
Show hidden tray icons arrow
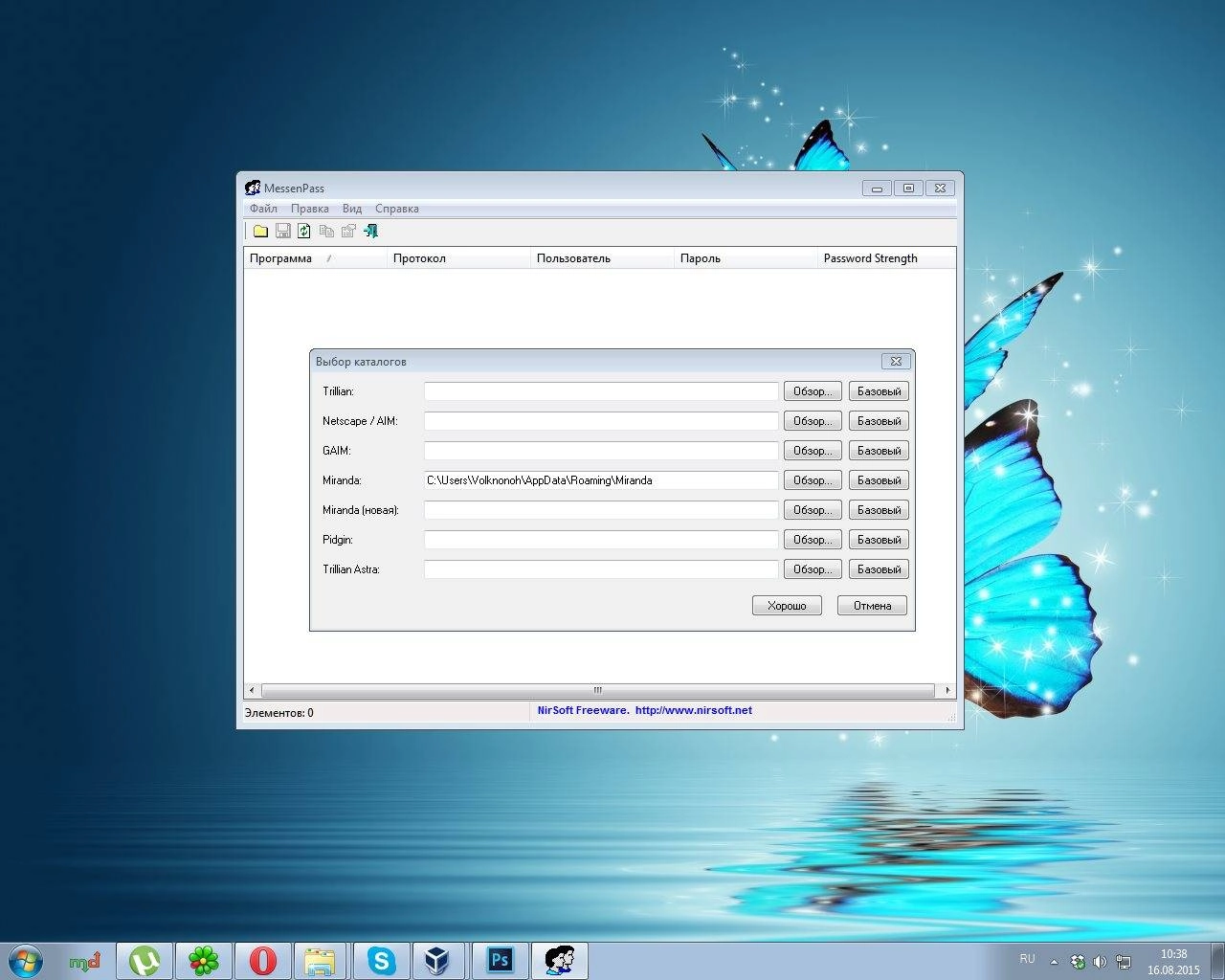tap(1054, 962)
